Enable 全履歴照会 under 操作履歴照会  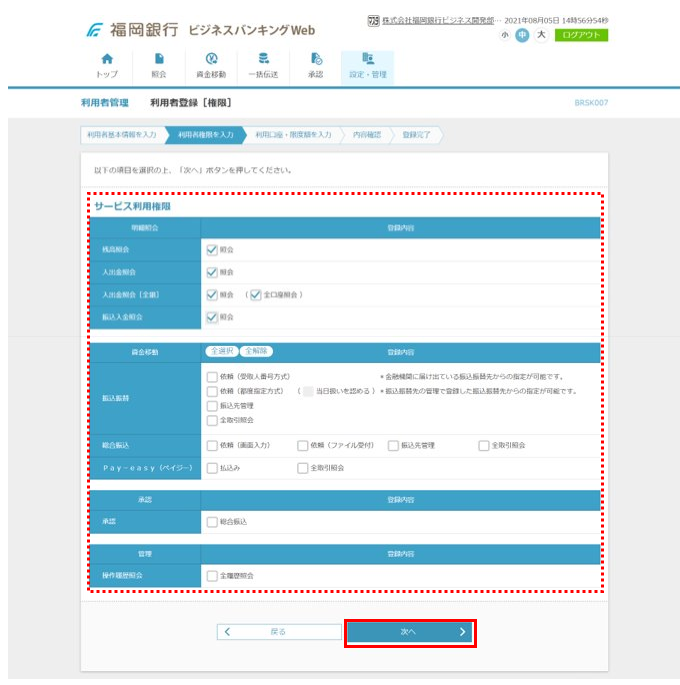point(211,576)
